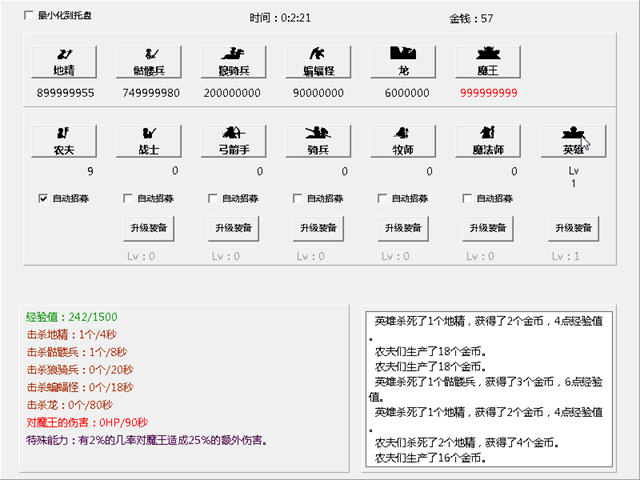The image size is (640, 480).
Task: Enable the 最小化到托盘 minimize-to-tray checkbox
Action: click(x=28, y=16)
